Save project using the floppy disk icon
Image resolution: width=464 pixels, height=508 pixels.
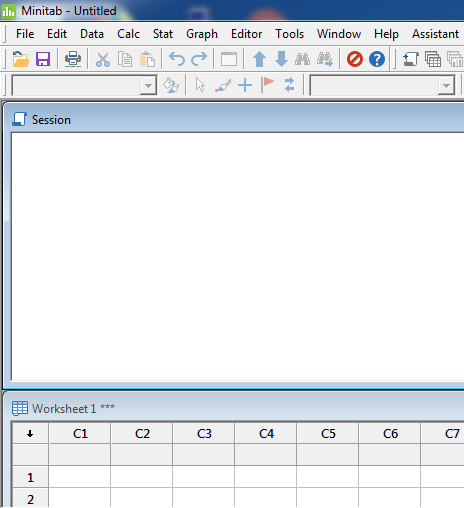click(43, 59)
